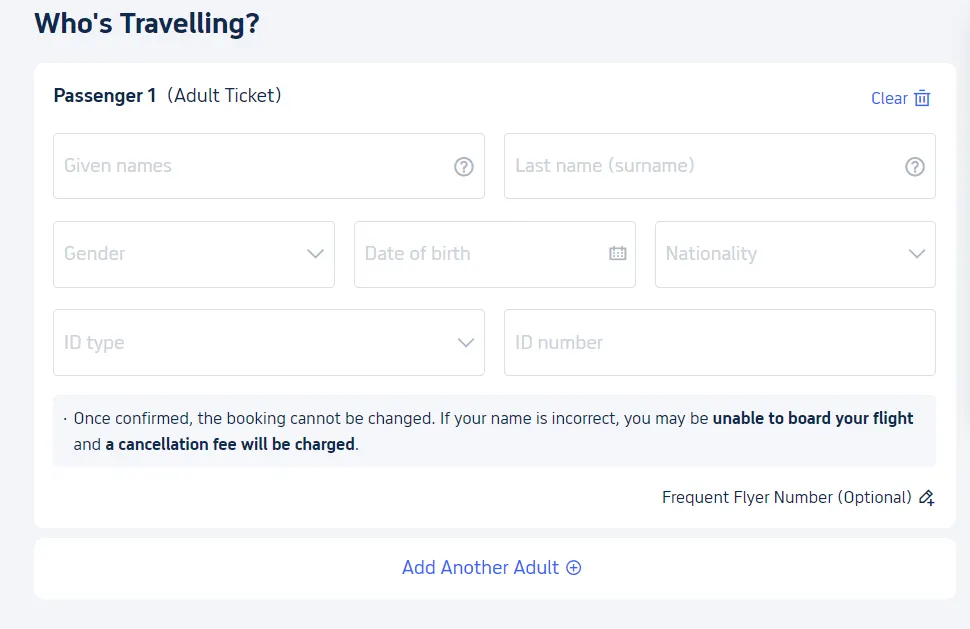Open the ID type selection field
This screenshot has width=970, height=629.
pos(268,343)
